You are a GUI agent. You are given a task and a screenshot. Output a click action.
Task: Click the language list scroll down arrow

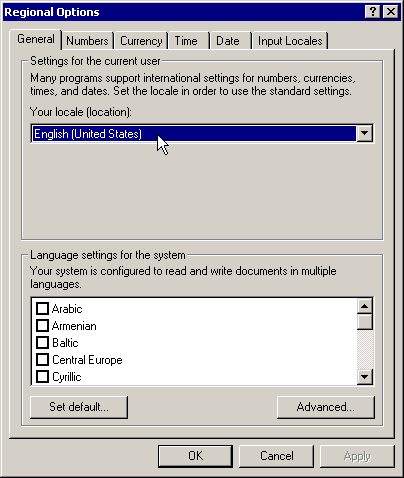coord(365,377)
